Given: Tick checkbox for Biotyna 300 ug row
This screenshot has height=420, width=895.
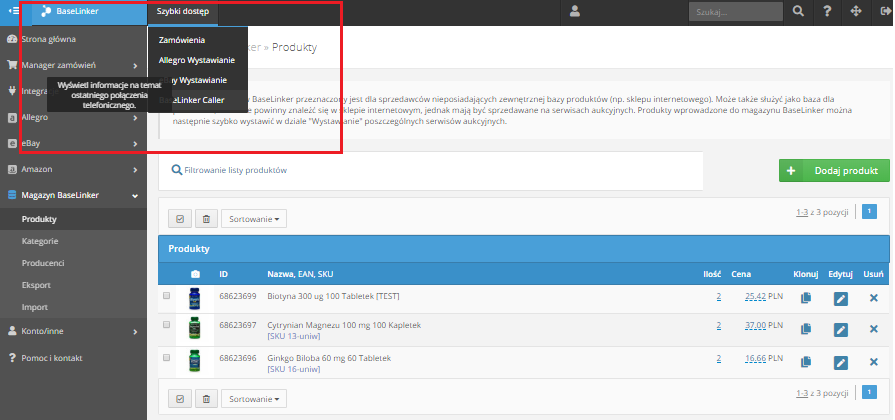Looking at the screenshot, I should click(166, 296).
